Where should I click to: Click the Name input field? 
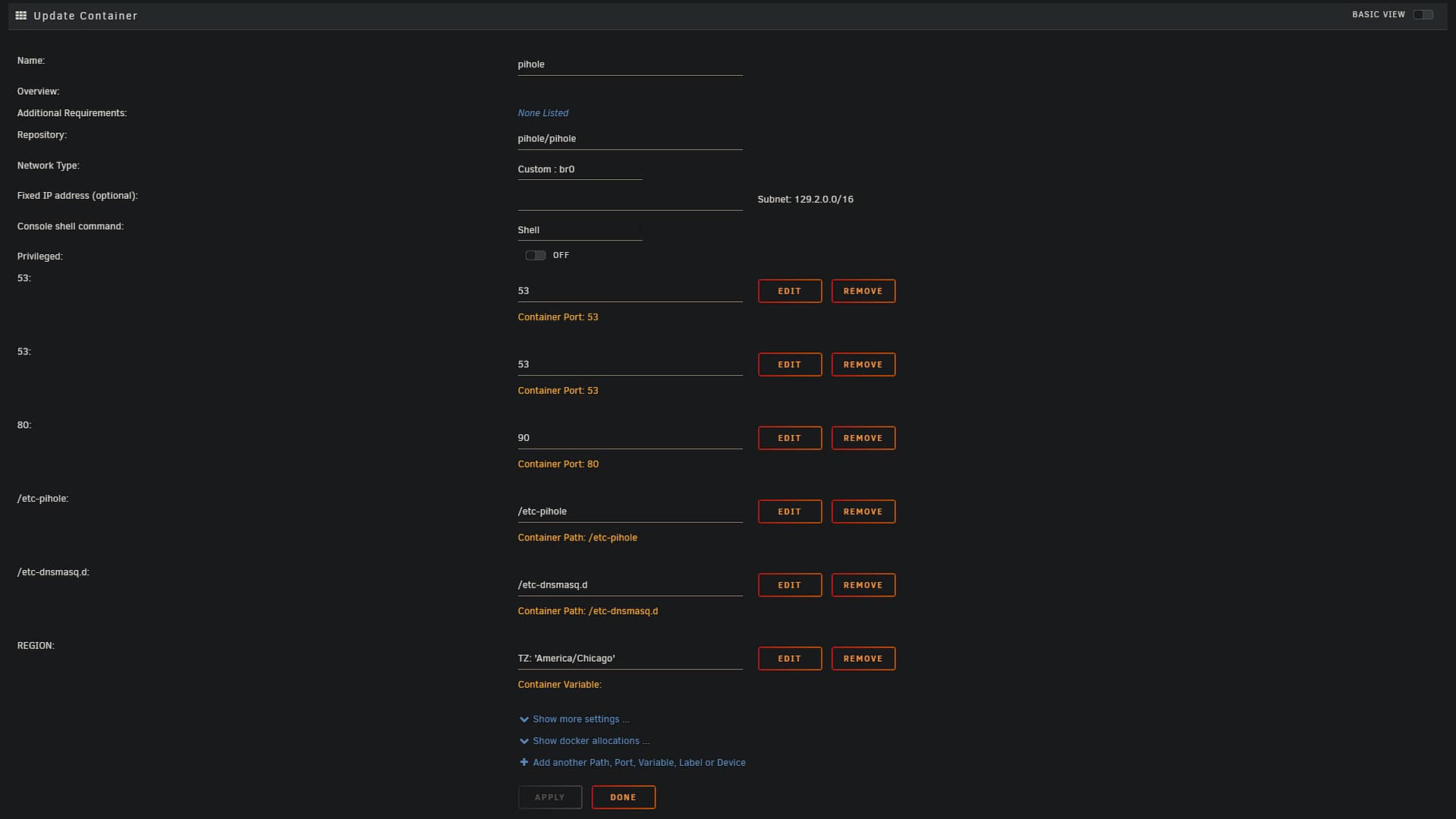[x=629, y=65]
